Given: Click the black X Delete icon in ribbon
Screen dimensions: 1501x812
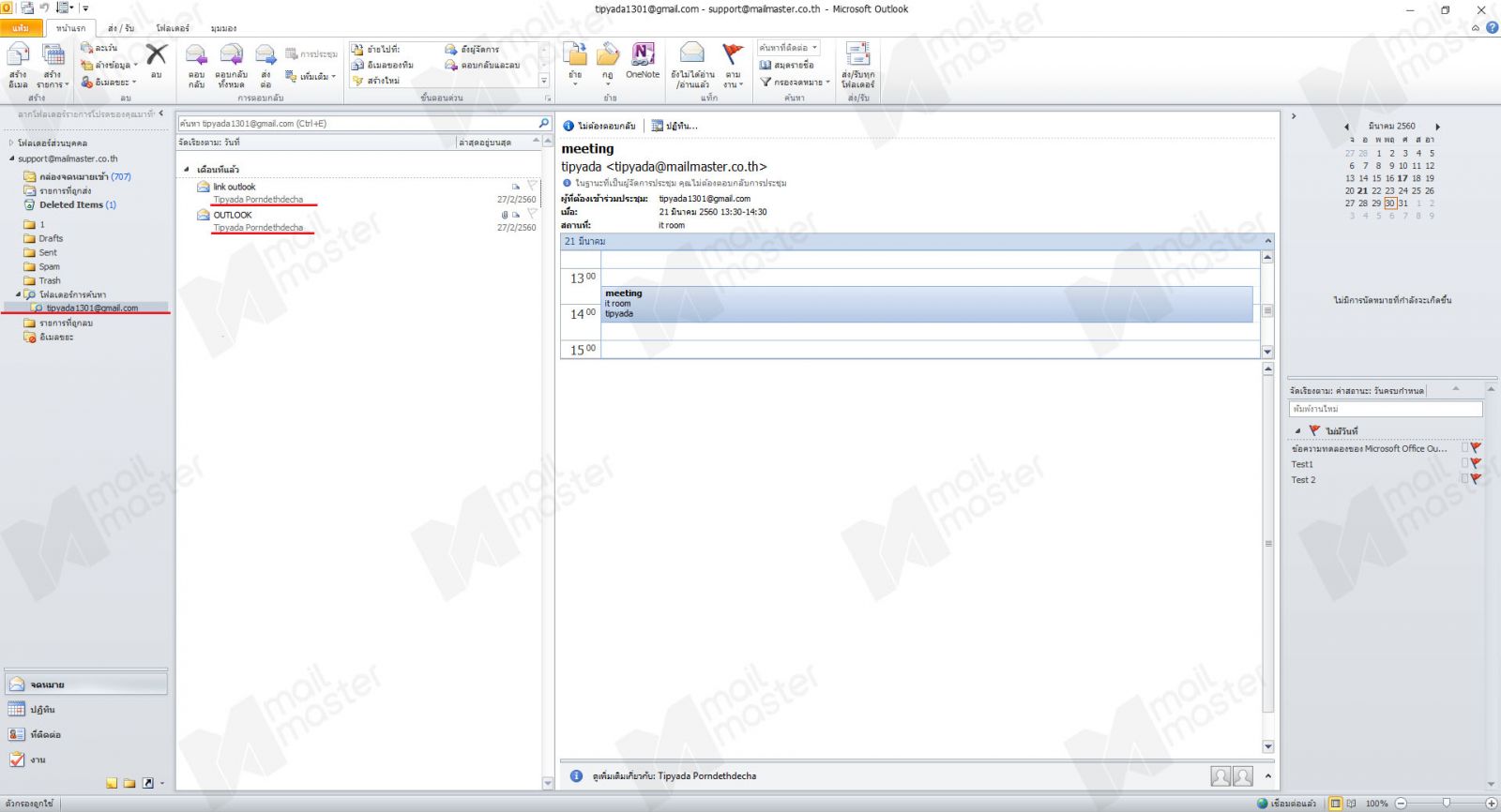Looking at the screenshot, I should point(157,55).
